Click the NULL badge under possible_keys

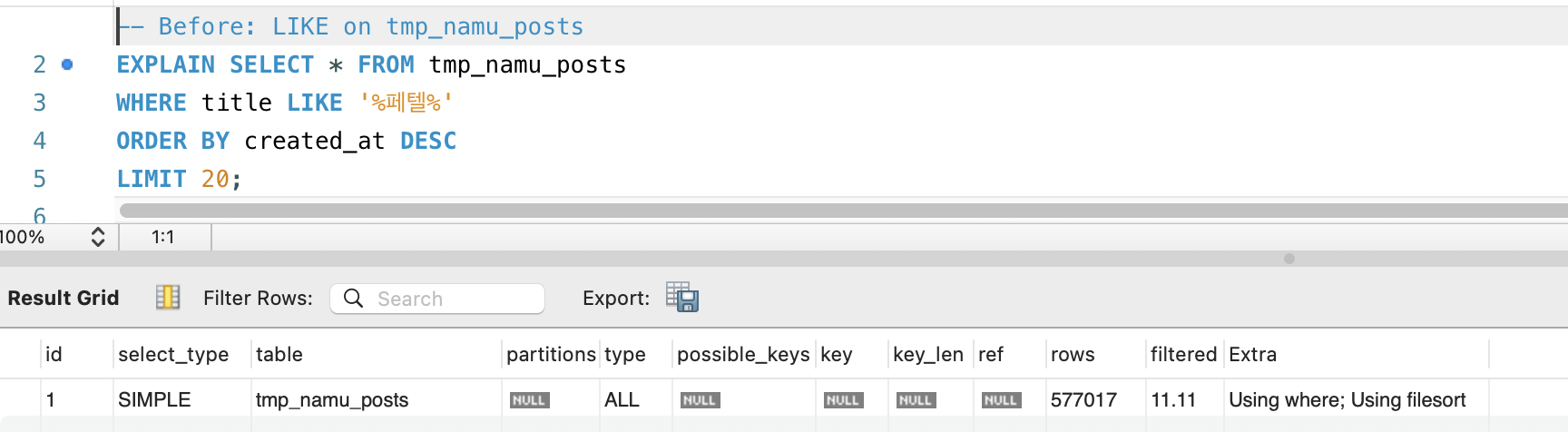(700, 400)
